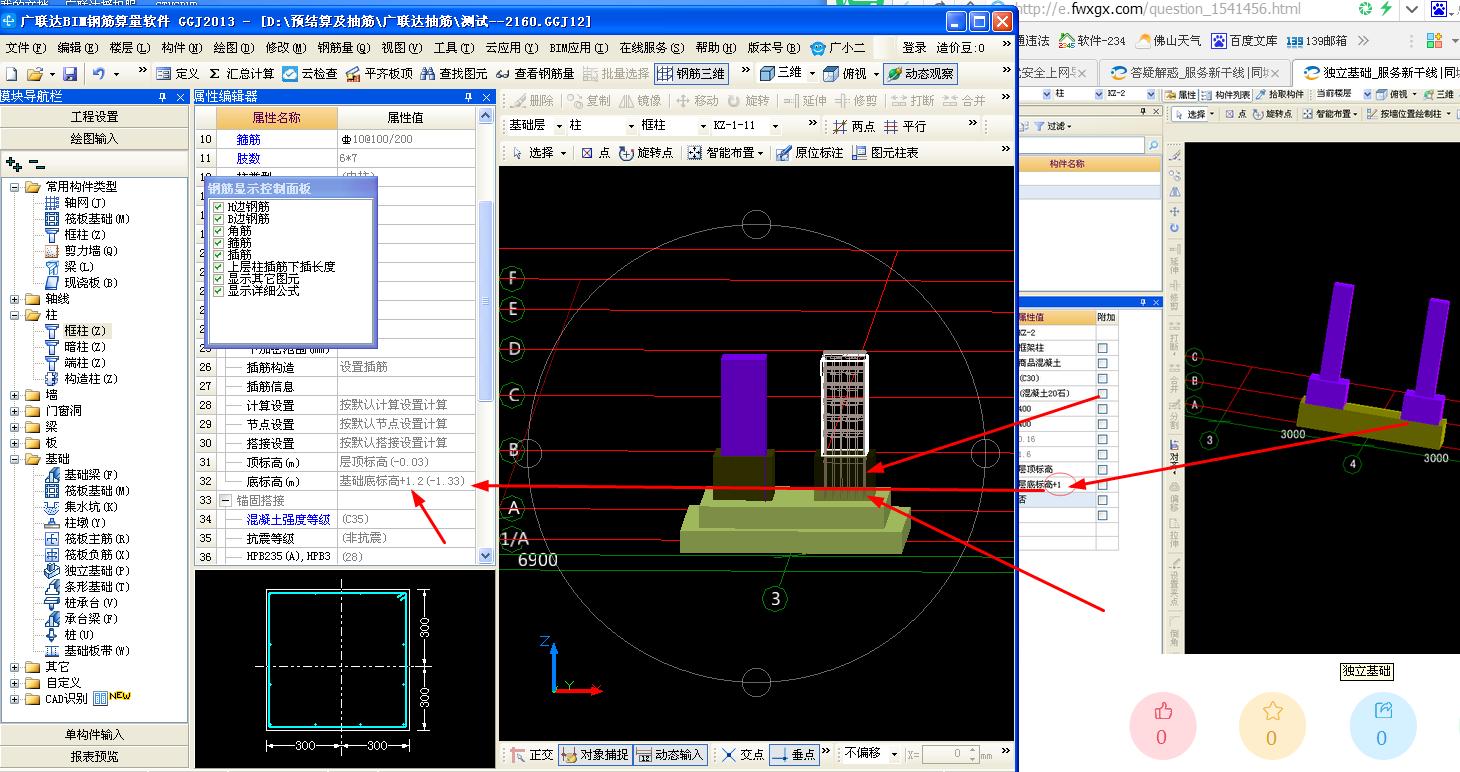Click the Save floppy disk icon
The height and width of the screenshot is (772, 1460).
point(69,74)
